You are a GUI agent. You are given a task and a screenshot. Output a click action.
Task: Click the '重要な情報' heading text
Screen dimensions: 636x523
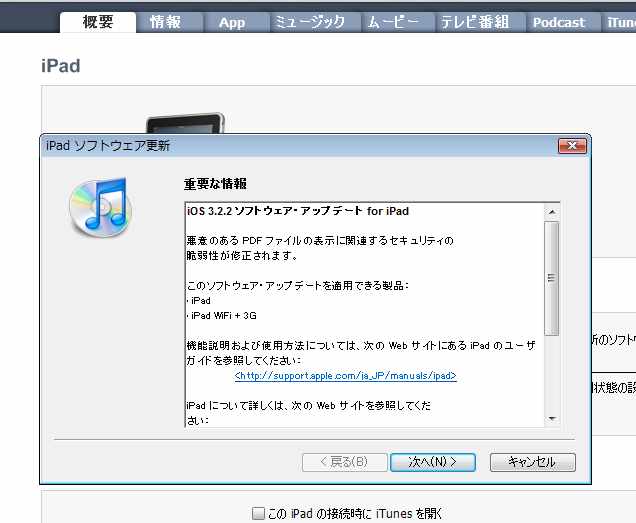pos(215,184)
